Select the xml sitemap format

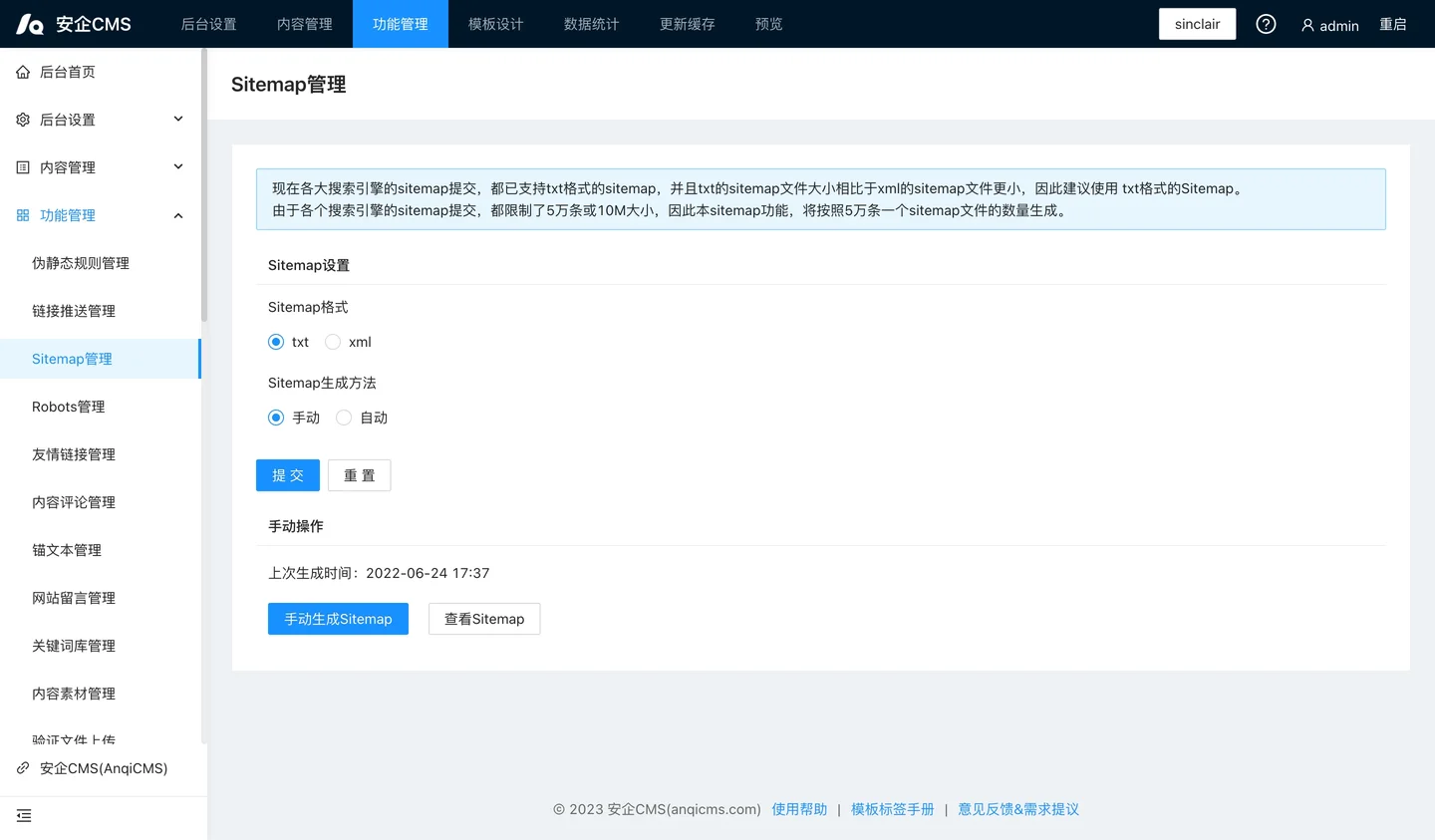point(333,342)
